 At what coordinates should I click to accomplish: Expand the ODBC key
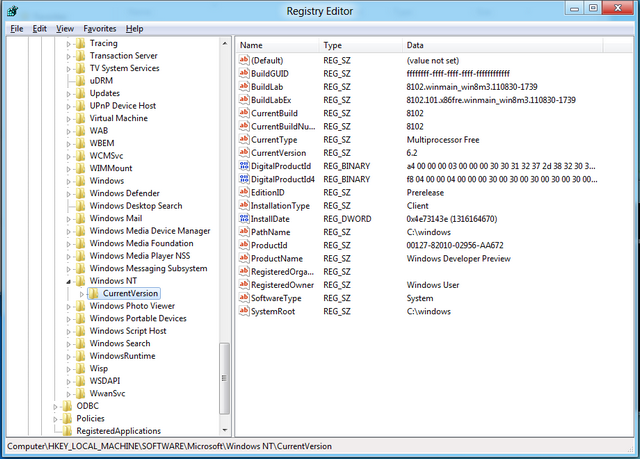click(x=56, y=406)
